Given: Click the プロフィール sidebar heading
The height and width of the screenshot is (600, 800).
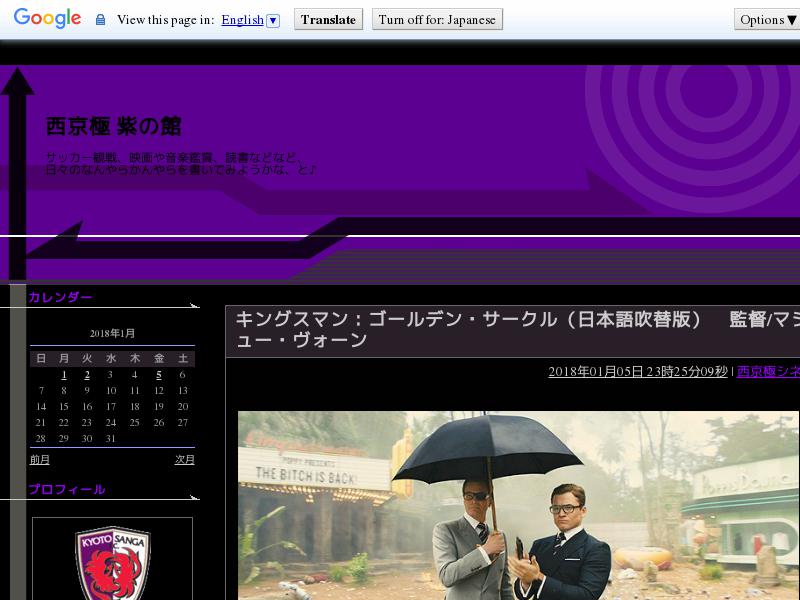Looking at the screenshot, I should [x=67, y=489].
